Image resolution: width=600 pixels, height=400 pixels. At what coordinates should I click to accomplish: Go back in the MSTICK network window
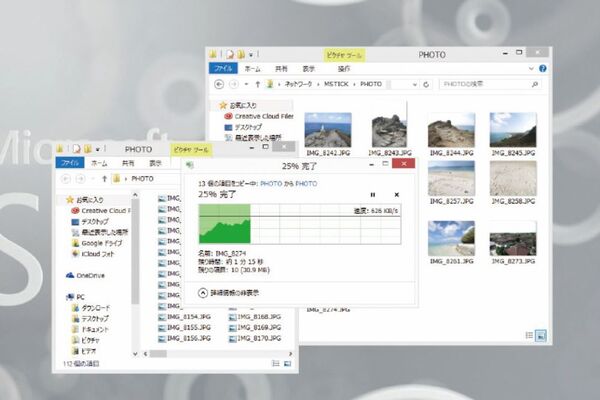click(219, 84)
